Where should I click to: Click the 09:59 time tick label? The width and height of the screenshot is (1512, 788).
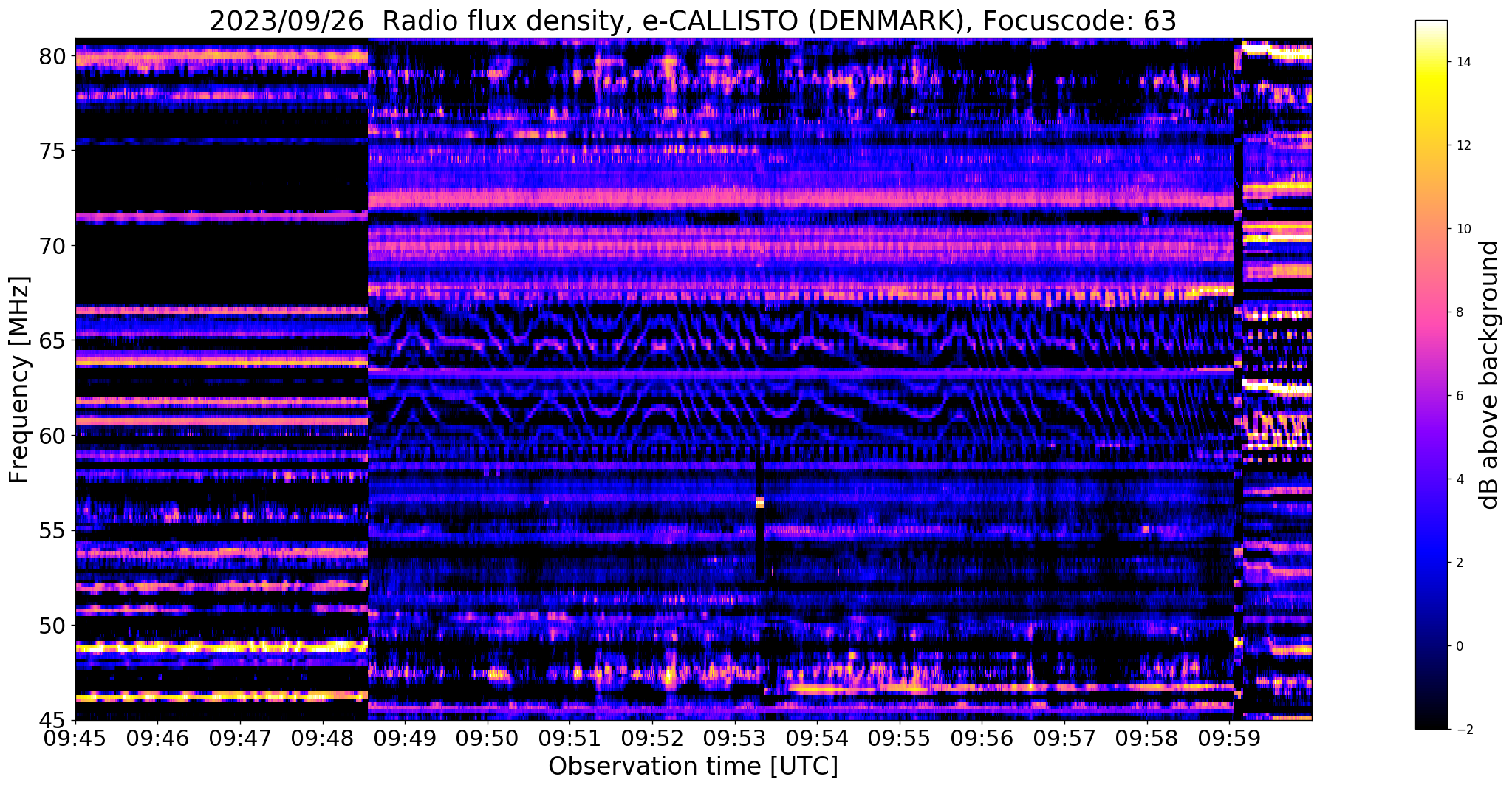(1229, 738)
